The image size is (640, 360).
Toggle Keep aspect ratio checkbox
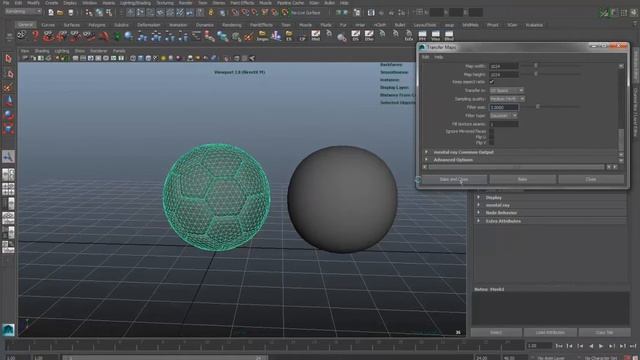pyautogui.click(x=492, y=82)
